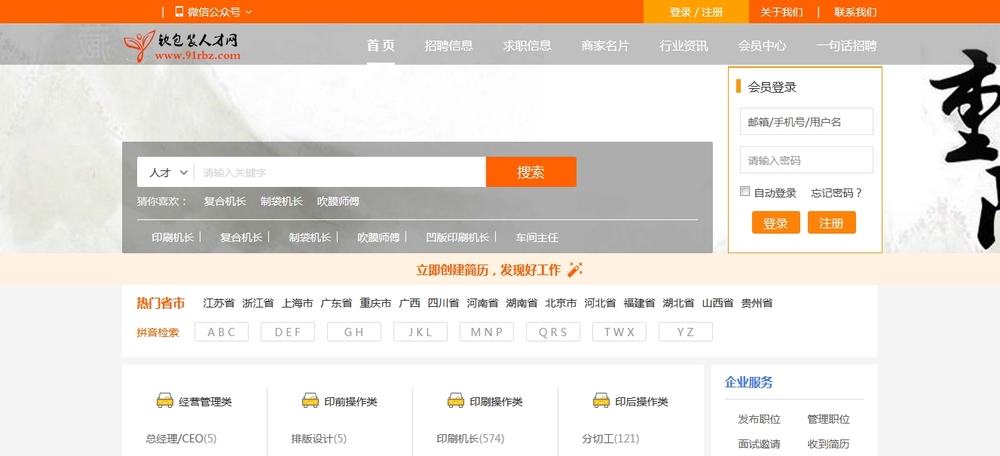1000x456 pixels.
Task: Click the Y Z pinyin filter button
Action: click(686, 332)
